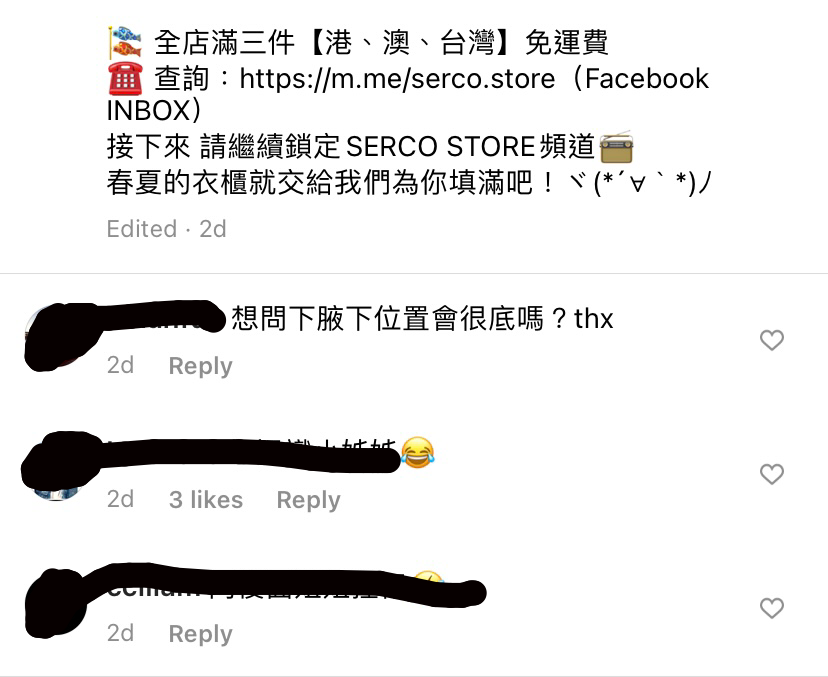Tap the koi flag emoji before 全店滿三件
Image resolution: width=828 pixels, height=677 pixels.
point(125,42)
